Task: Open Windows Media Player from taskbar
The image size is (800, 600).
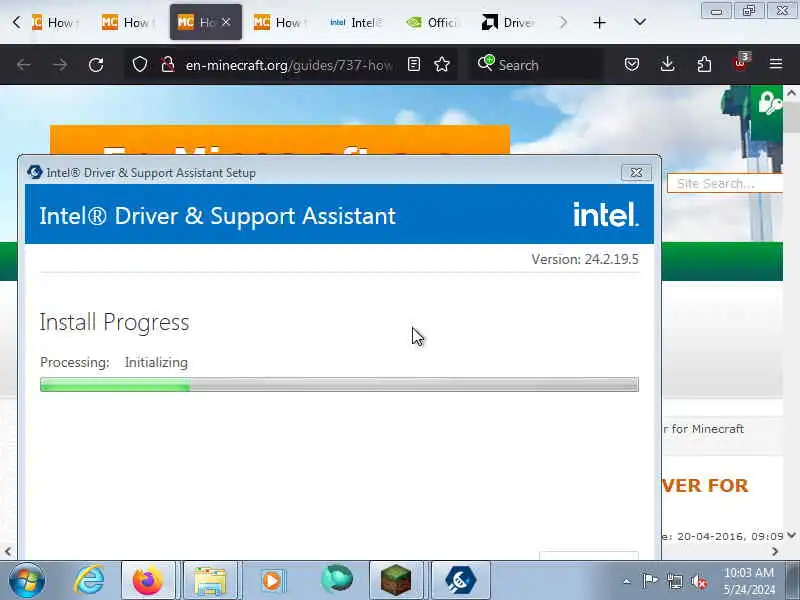Action: tap(272, 580)
